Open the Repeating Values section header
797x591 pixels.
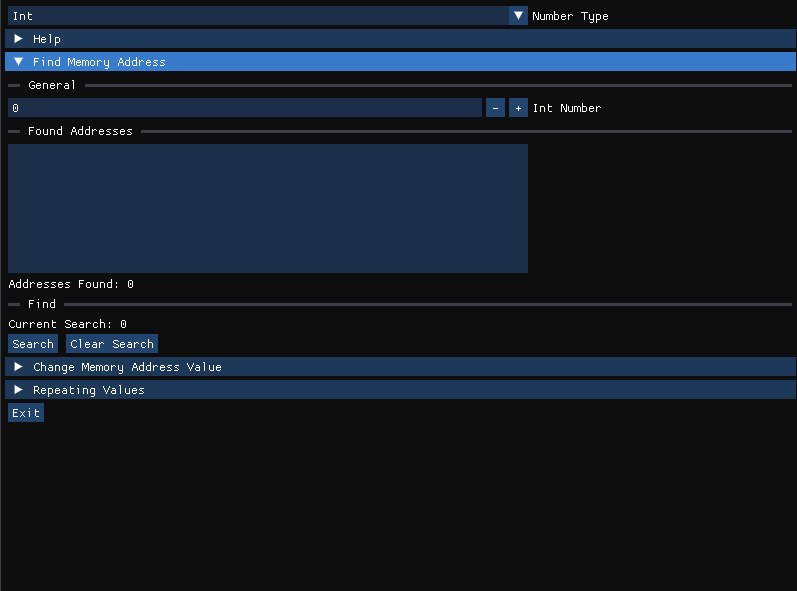click(x=89, y=390)
